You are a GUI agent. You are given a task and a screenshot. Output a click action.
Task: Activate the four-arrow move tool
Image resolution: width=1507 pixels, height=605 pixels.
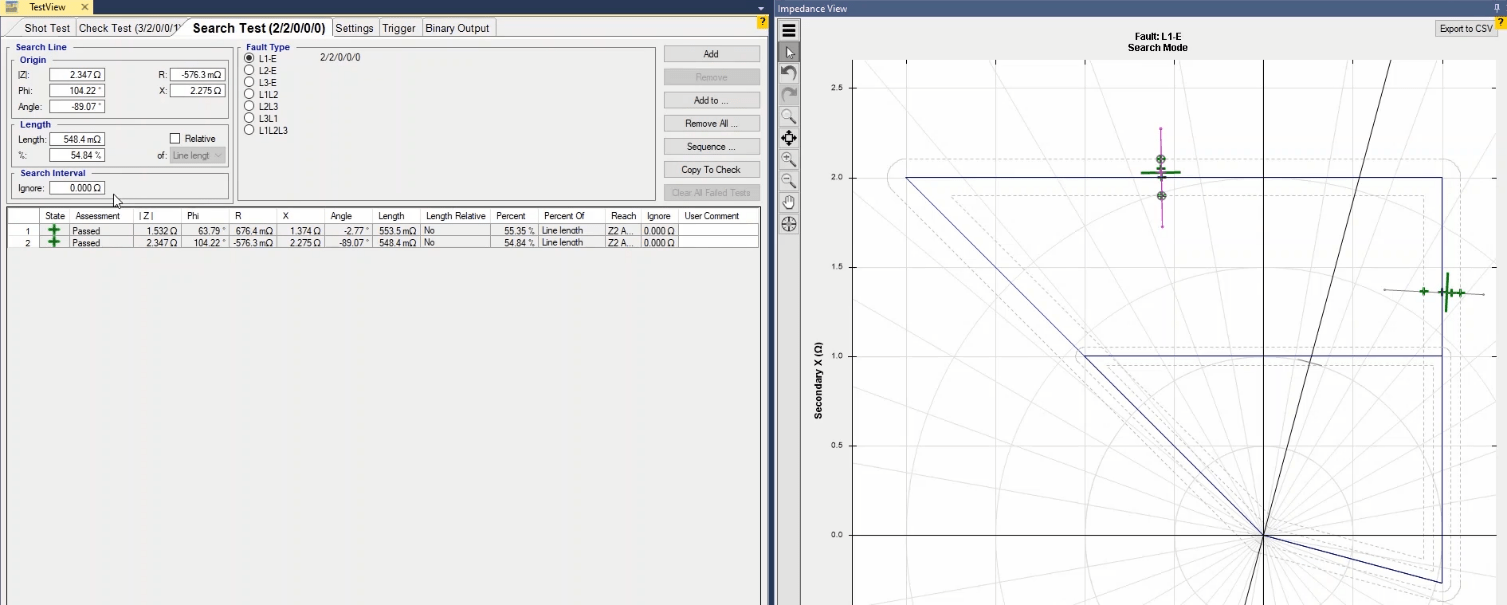coord(789,138)
